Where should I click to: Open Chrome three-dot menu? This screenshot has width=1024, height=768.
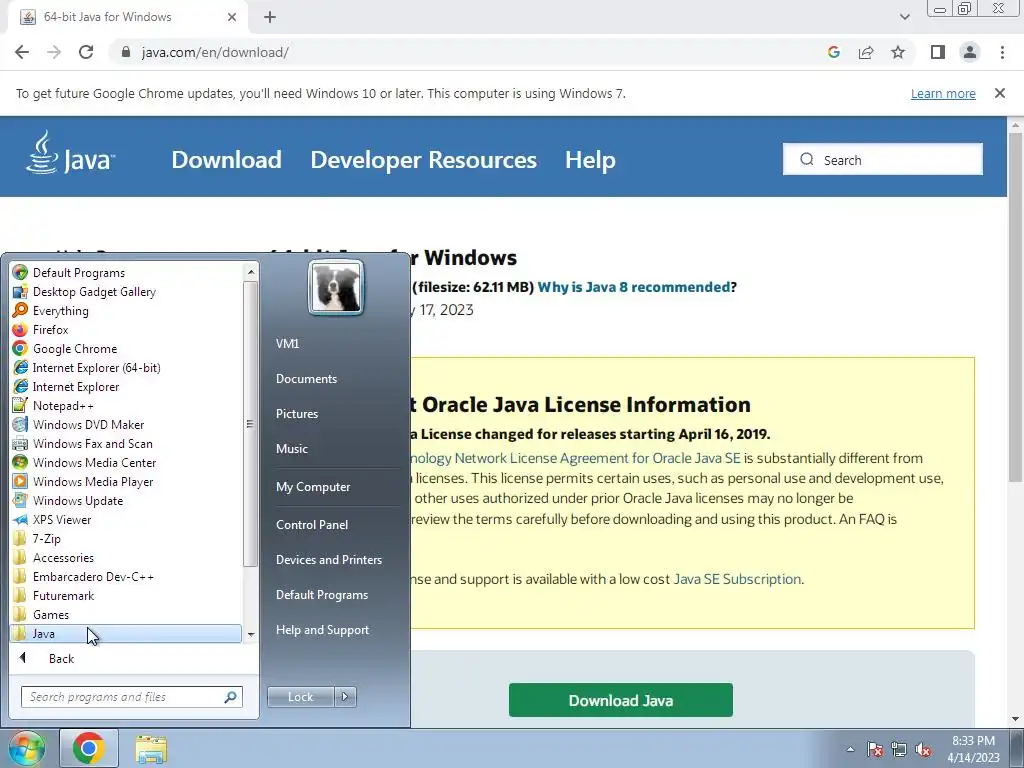tap(1002, 52)
